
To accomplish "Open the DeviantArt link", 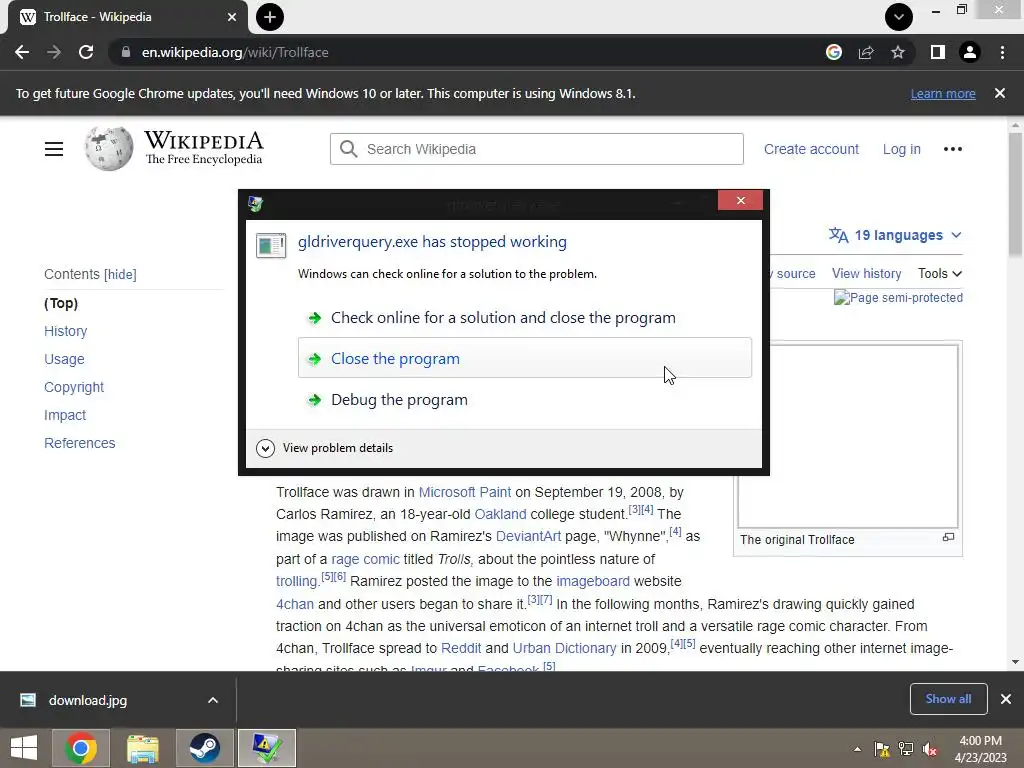I will [x=528, y=537].
